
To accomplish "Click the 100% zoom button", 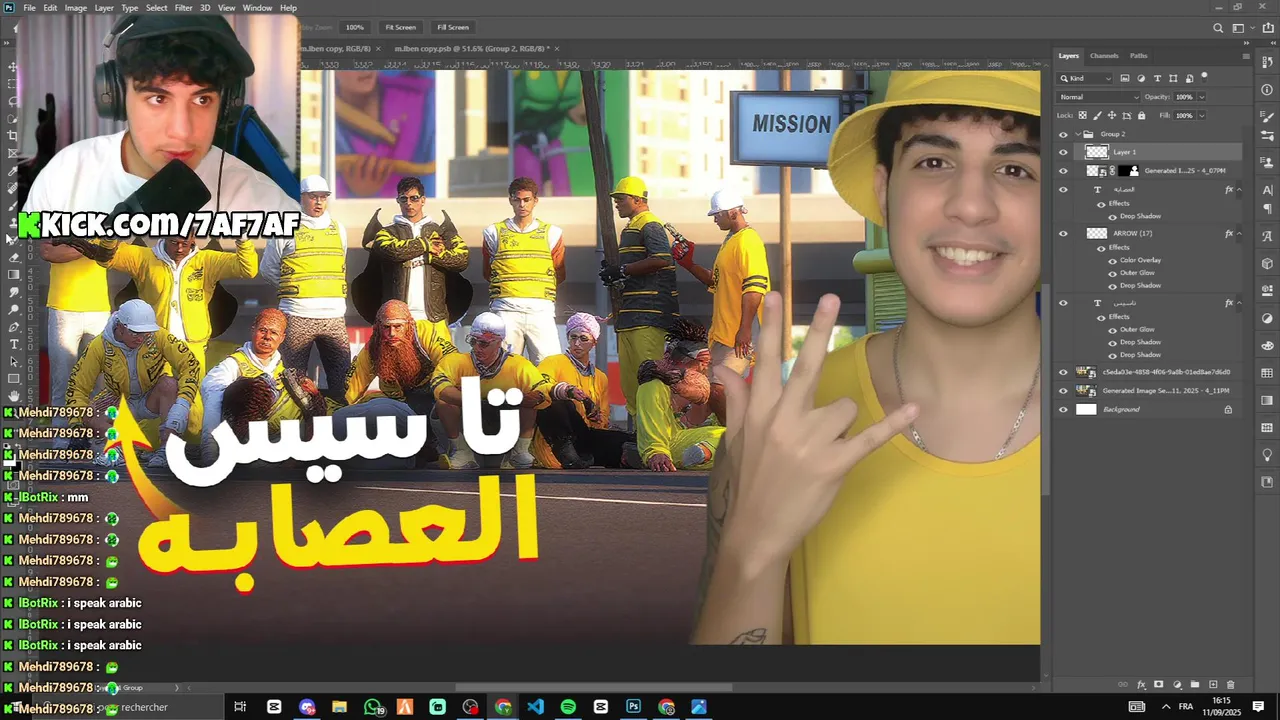I will click(354, 27).
